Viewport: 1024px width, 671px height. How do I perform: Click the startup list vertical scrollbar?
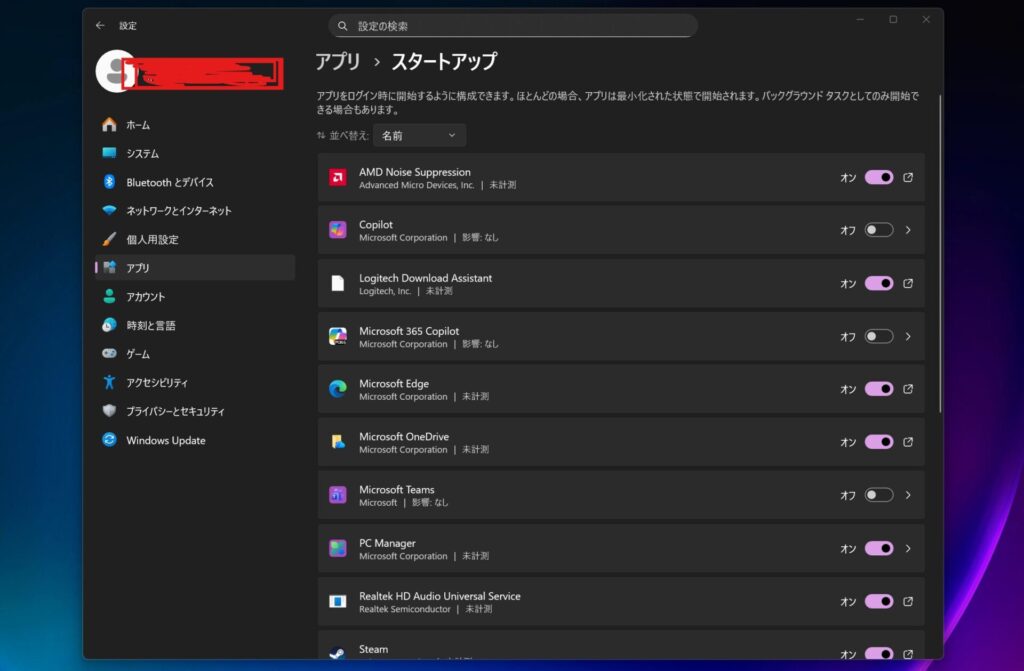[940, 250]
